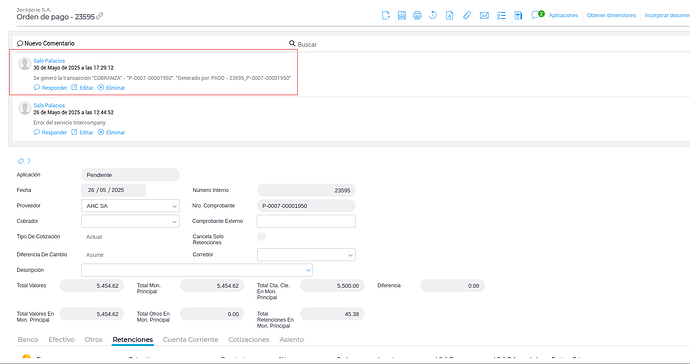Click the Orden de pago - 23595 title
The width and height of the screenshot is (690, 364).
55,17
